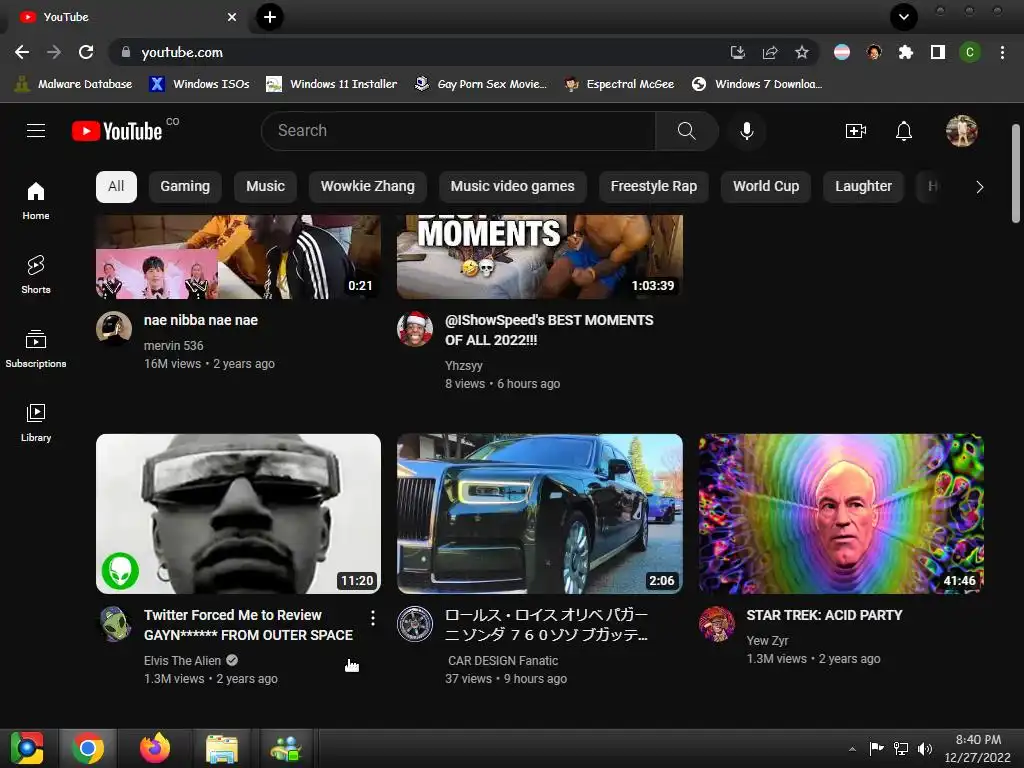The image size is (1024, 768).
Task: Expand the tab search dropdown arrow
Action: click(904, 17)
